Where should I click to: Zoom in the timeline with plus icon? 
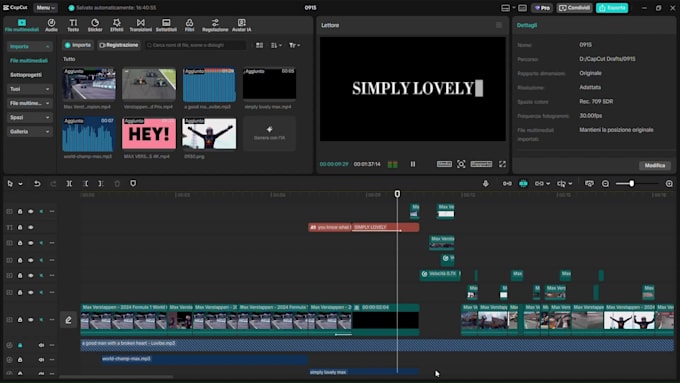pos(669,183)
